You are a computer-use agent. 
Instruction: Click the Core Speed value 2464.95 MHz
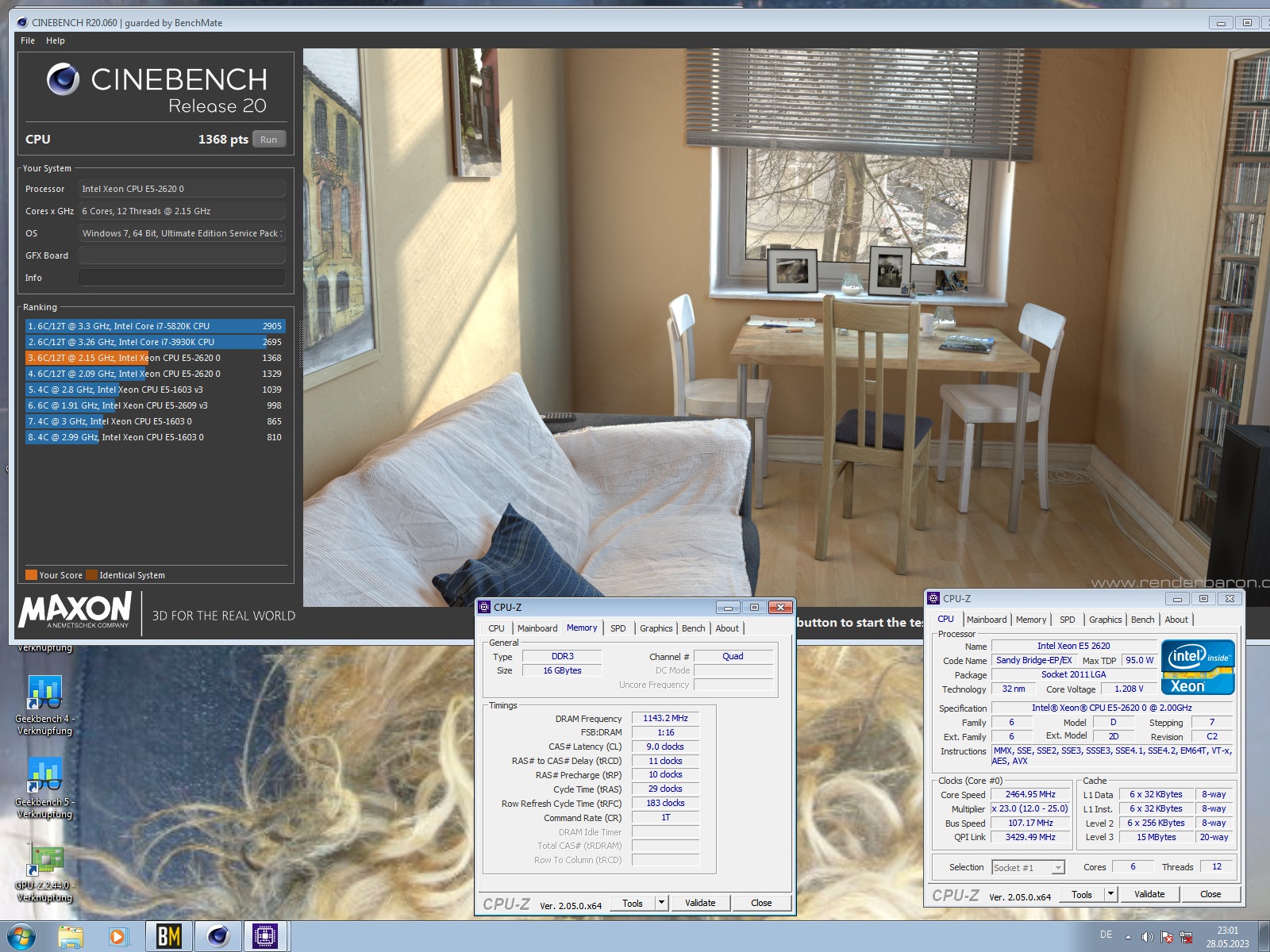tap(1030, 795)
